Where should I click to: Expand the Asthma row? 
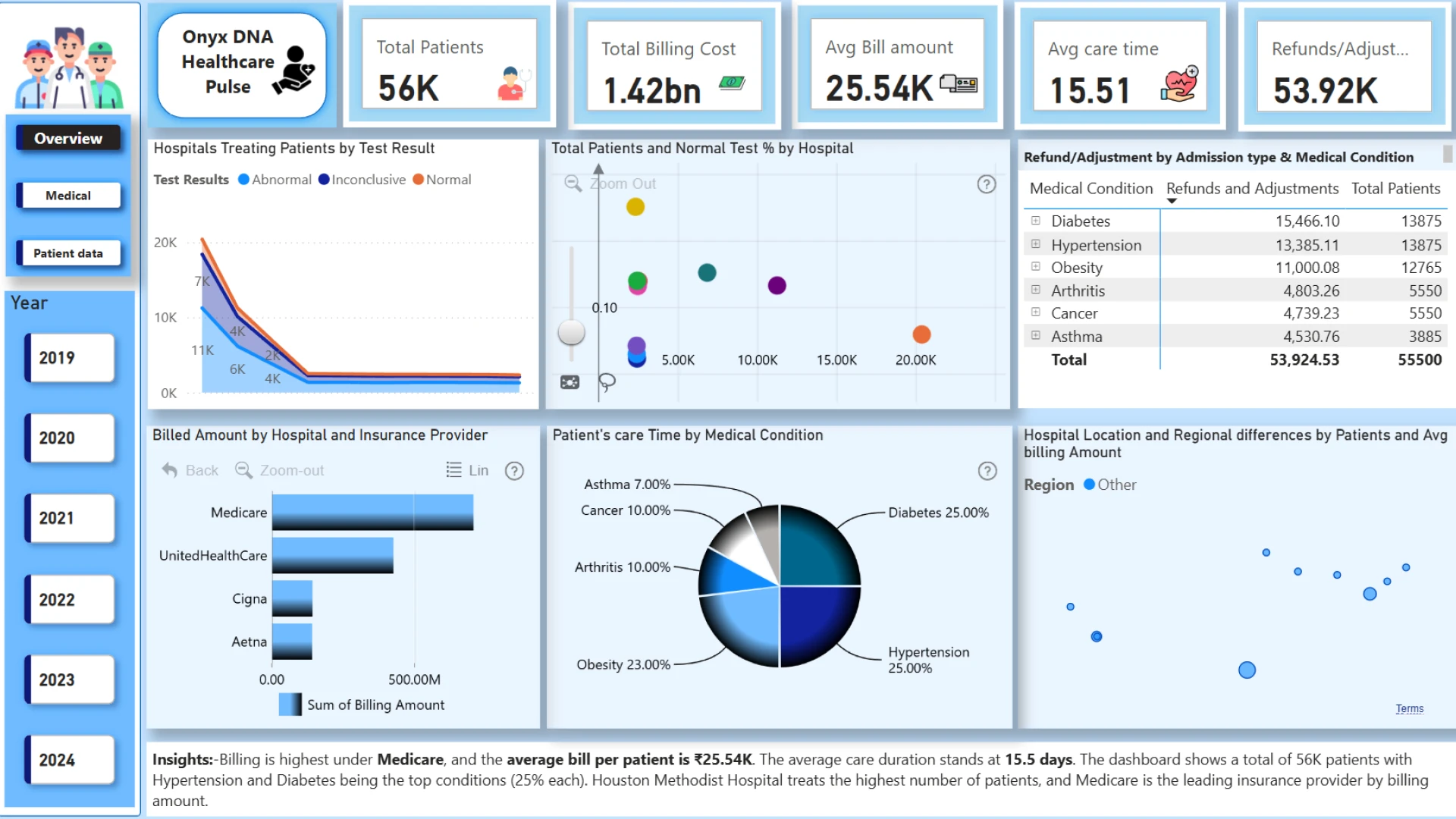(x=1035, y=335)
